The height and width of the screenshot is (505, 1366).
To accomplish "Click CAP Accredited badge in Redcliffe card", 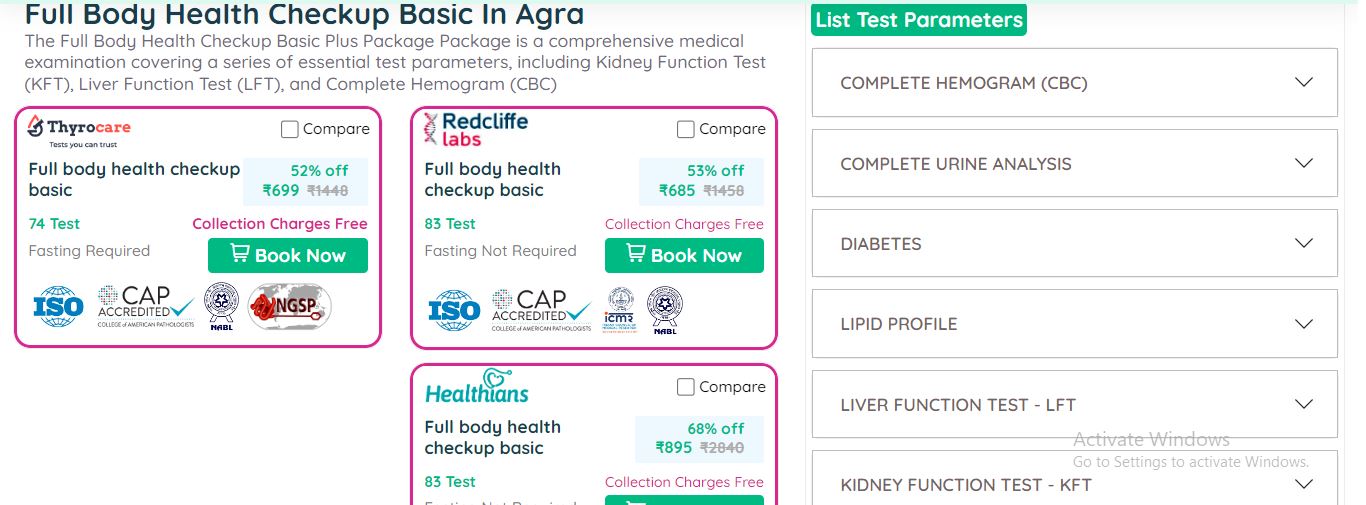I will [x=540, y=309].
